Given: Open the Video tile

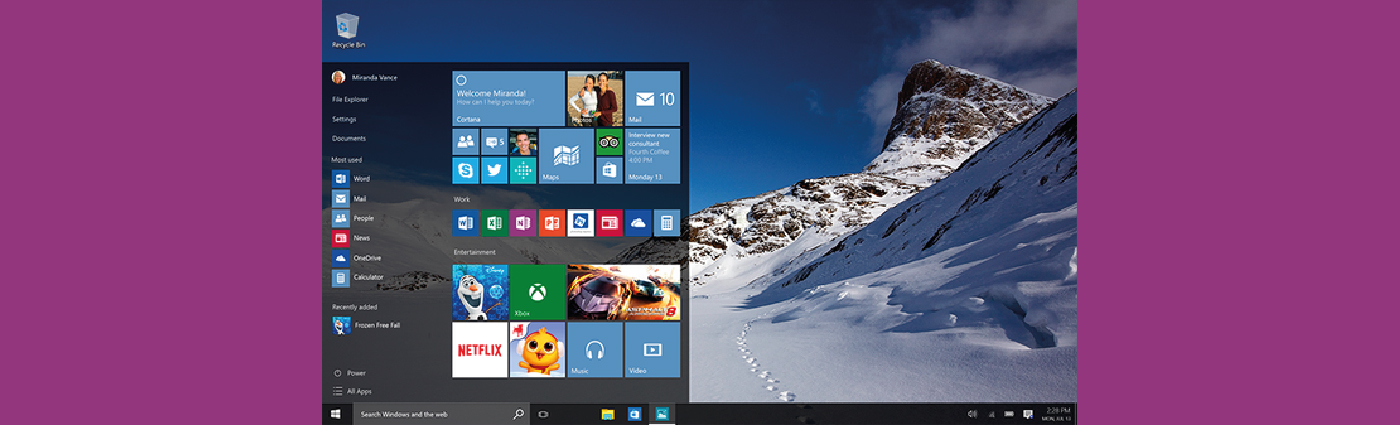Looking at the screenshot, I should 652,350.
